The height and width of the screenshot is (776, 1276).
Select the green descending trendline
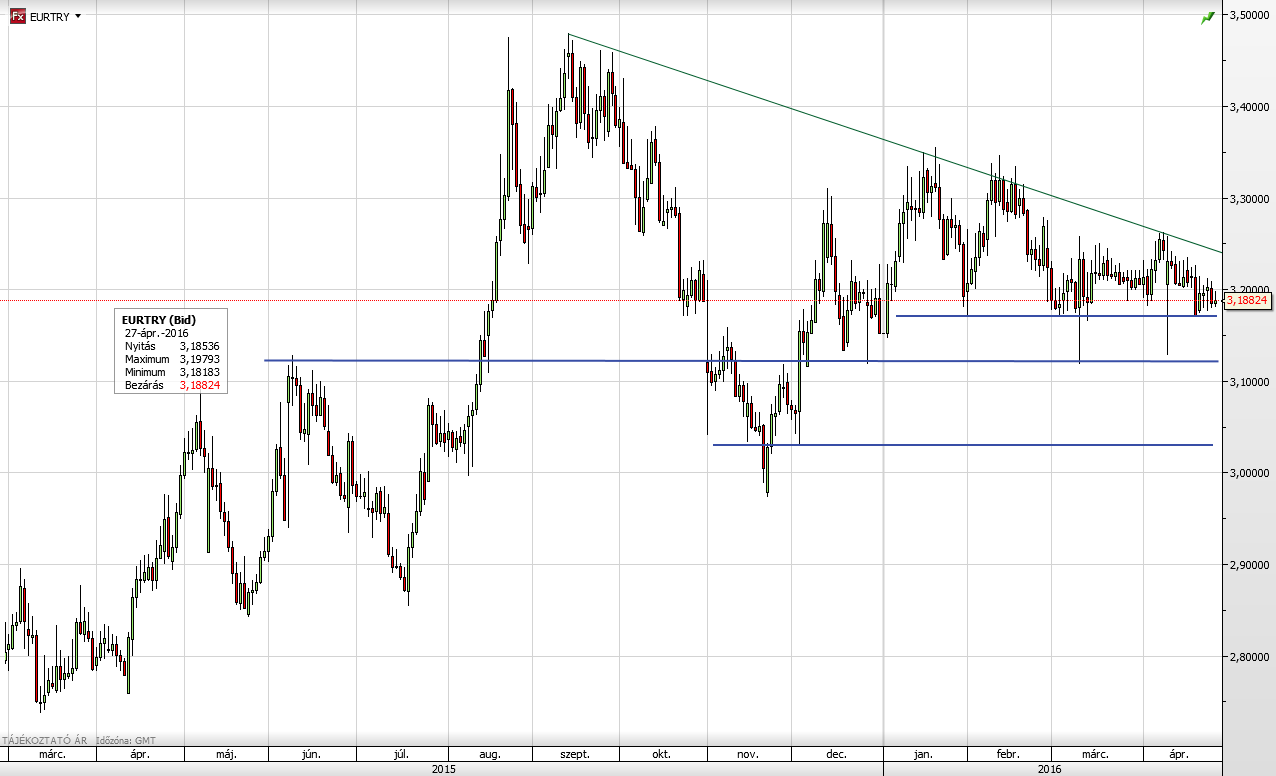pyautogui.click(x=895, y=143)
